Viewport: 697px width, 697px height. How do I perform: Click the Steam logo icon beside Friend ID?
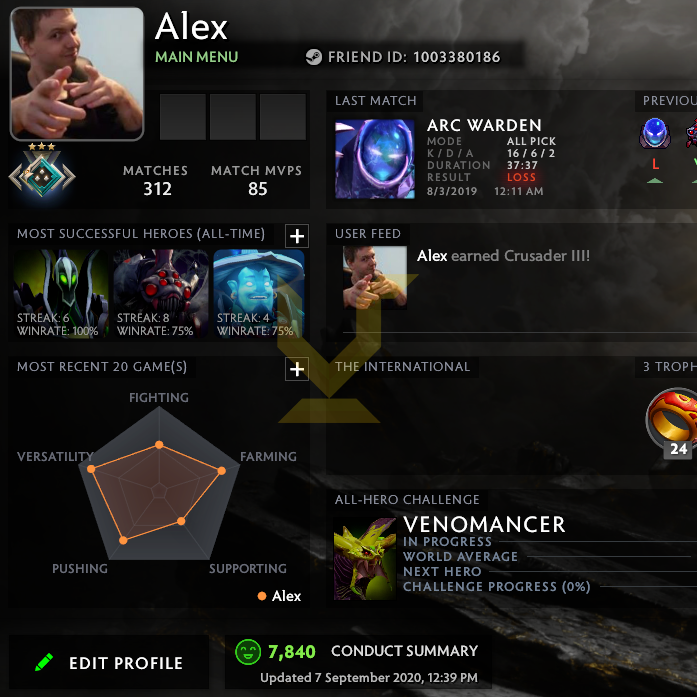(313, 57)
